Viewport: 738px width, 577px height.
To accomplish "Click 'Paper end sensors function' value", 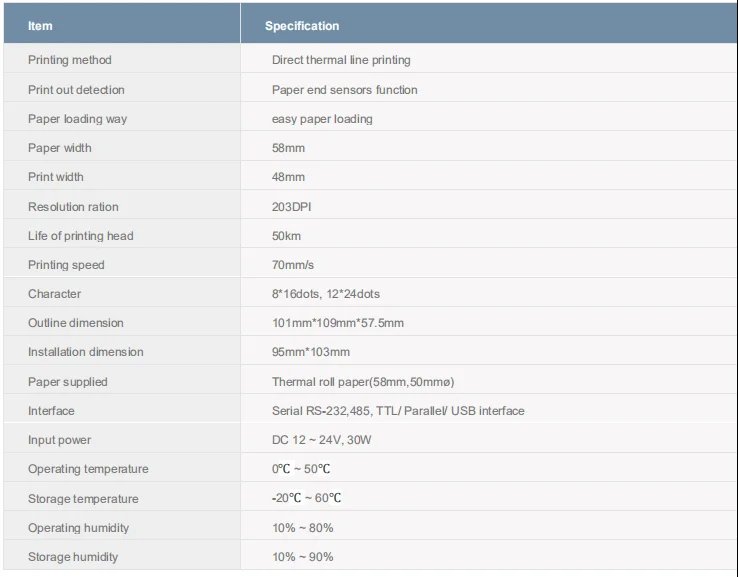I will click(x=344, y=90).
